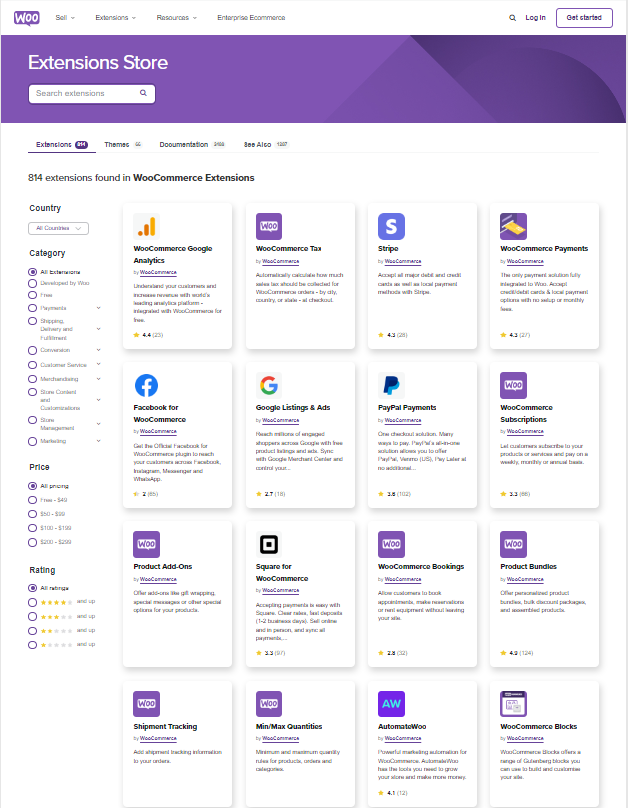This screenshot has width=628, height=808.
Task: Click the PayPal logo icon
Action: click(391, 385)
